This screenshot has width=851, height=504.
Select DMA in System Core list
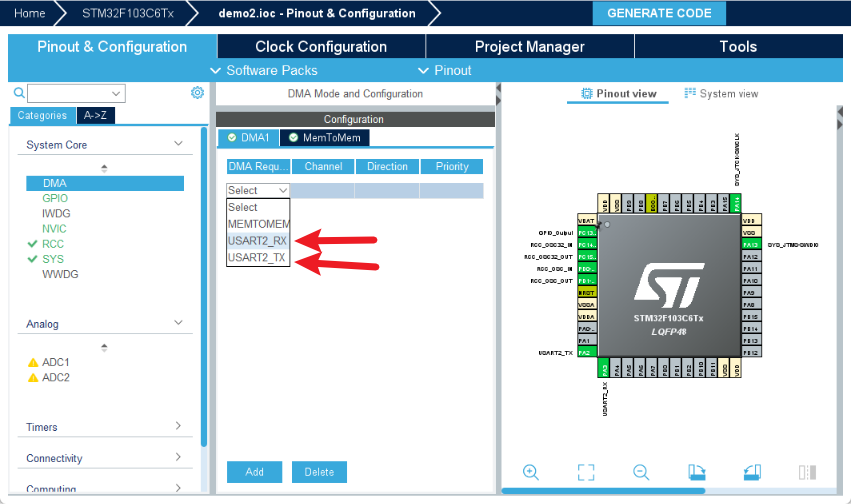[105, 183]
